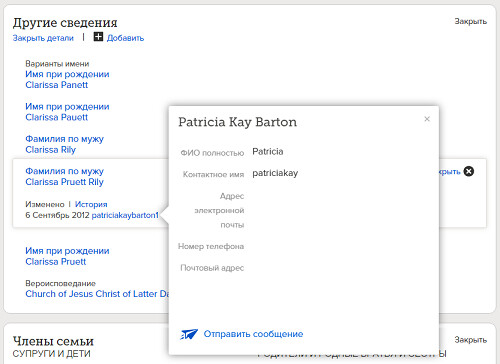Click the Добавить link
Viewport: 500px width, 364px height.
[125, 38]
